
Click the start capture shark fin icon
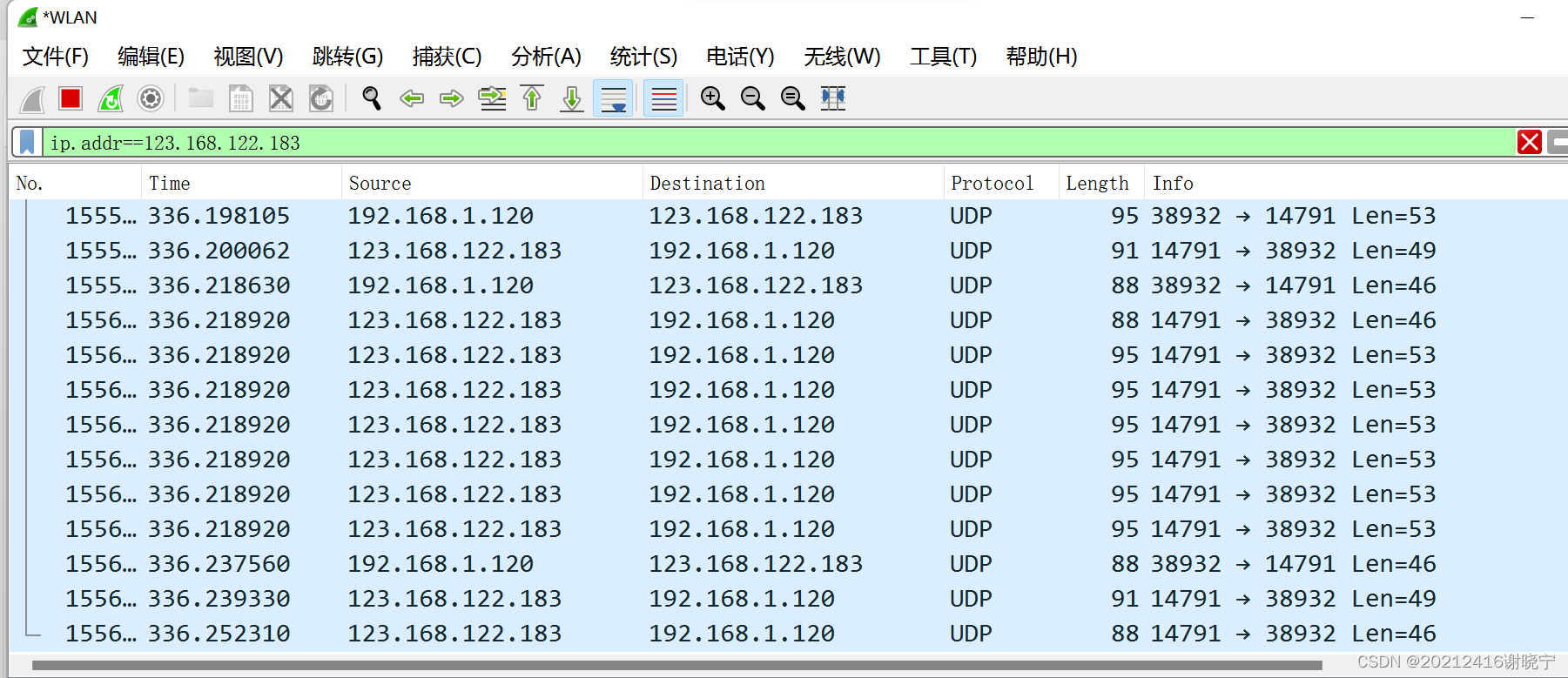[32, 98]
